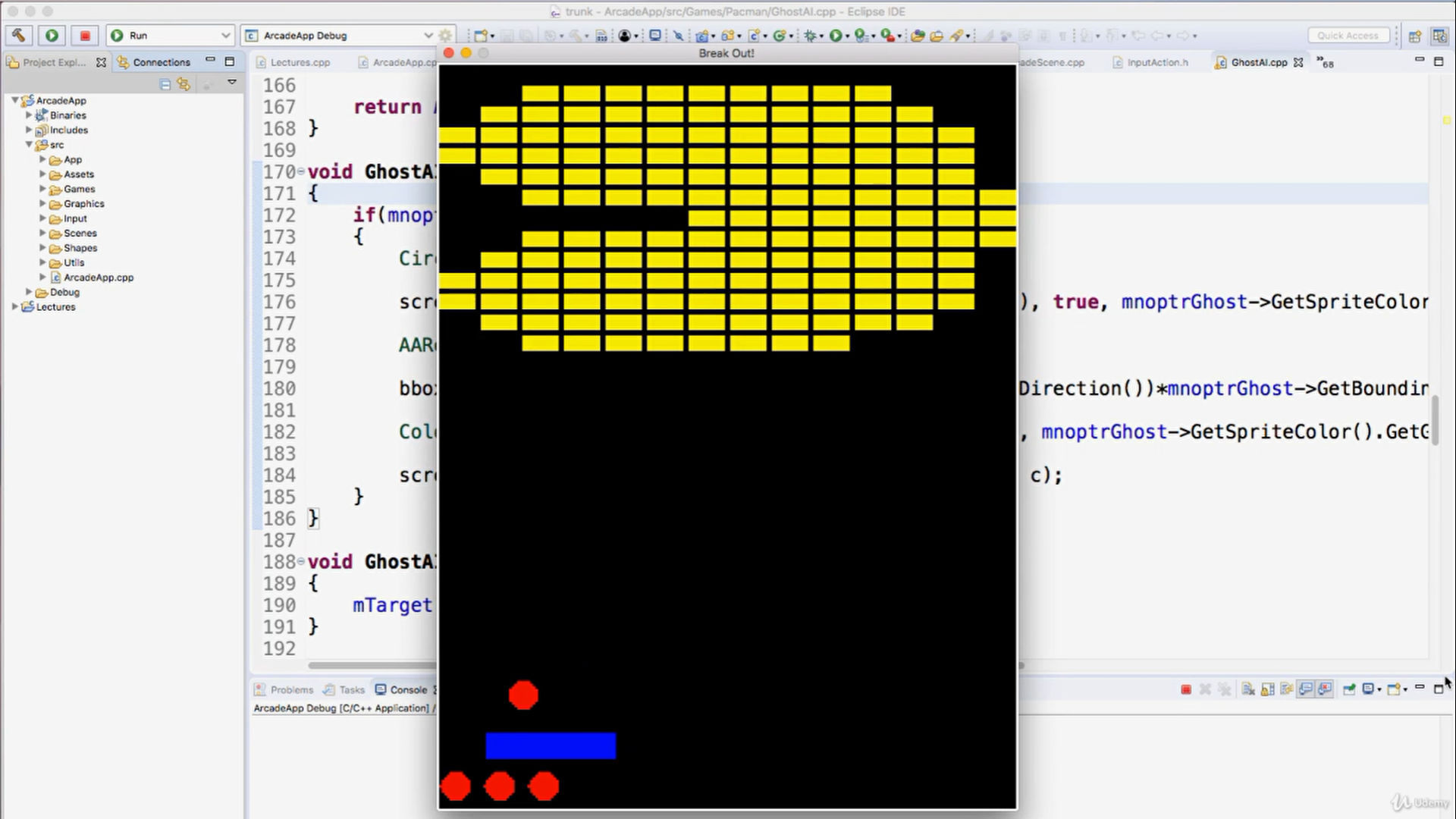
Task: Click the Open Type folder icon
Action: 918,36
